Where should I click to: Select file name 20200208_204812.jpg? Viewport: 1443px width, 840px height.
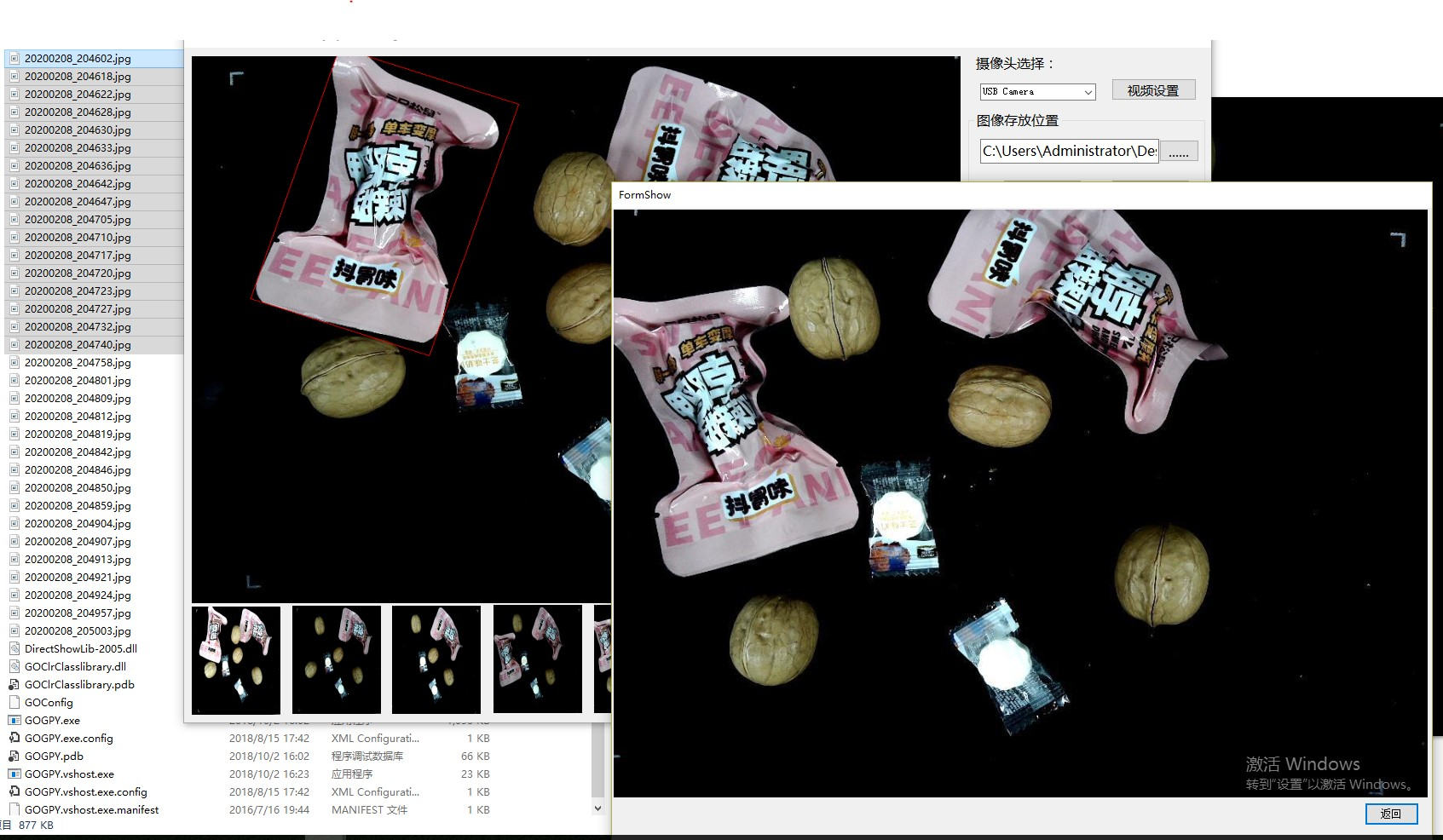[78, 417]
